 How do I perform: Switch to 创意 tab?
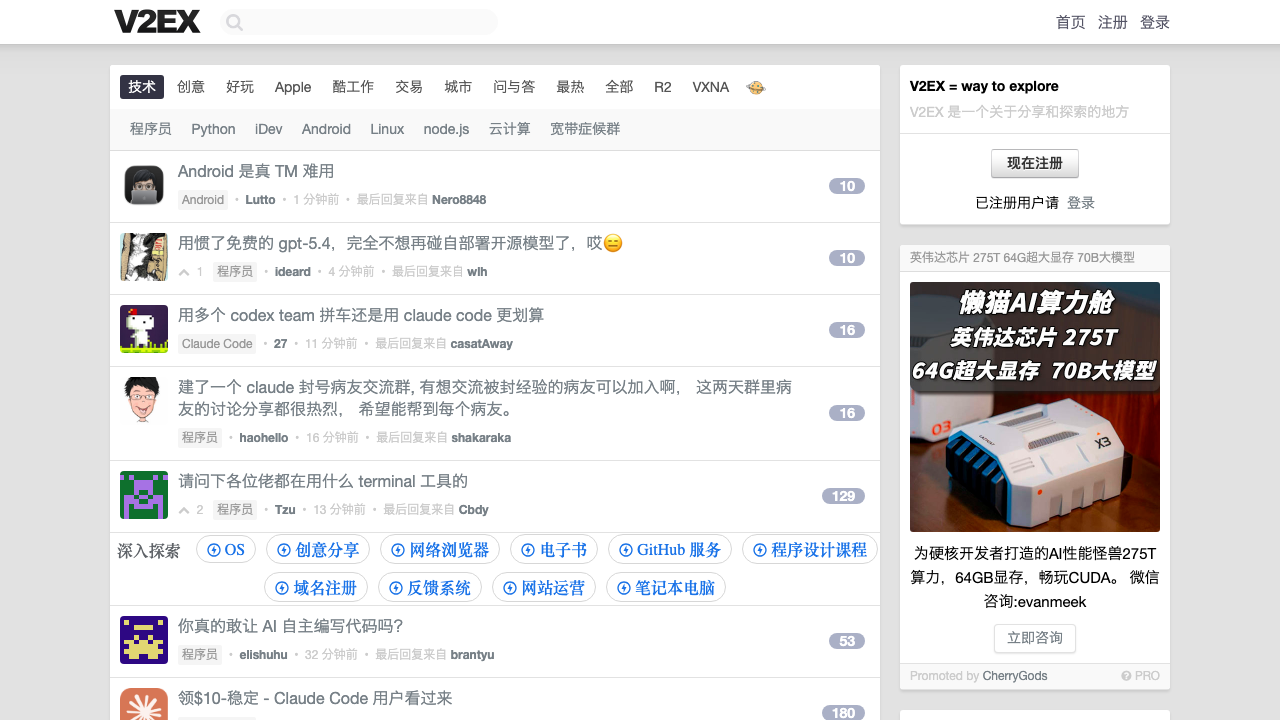[191, 87]
